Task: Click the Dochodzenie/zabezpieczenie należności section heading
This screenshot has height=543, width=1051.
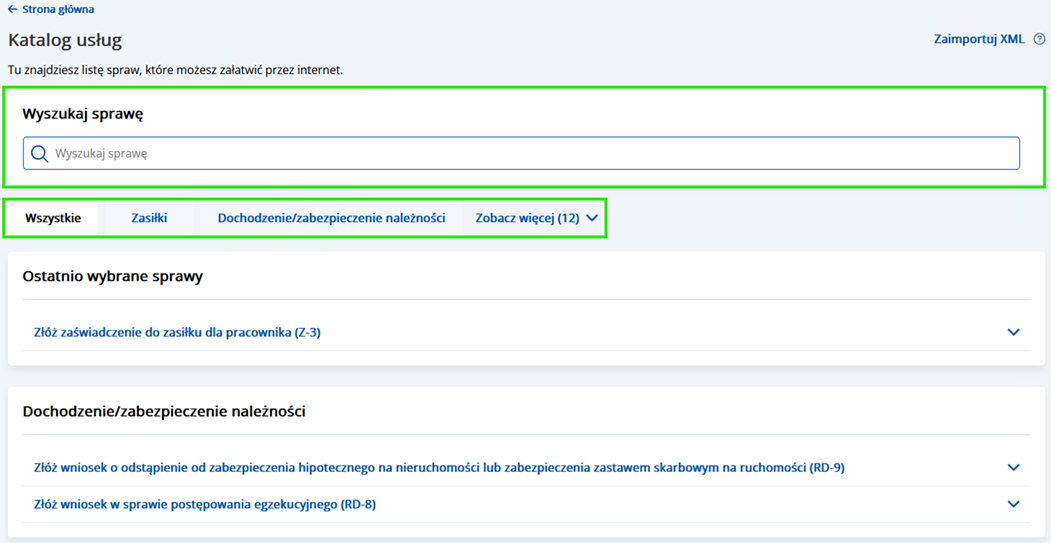Action: tap(164, 411)
